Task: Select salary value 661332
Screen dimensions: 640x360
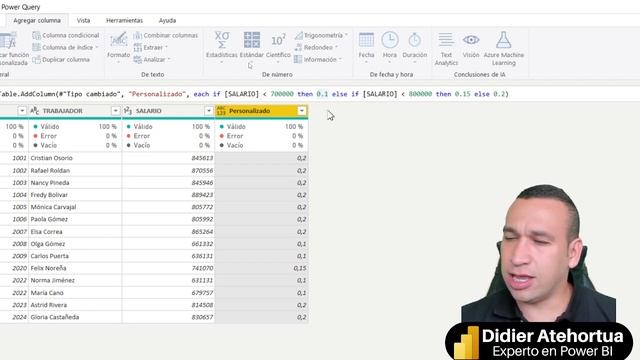Action: (x=168, y=244)
